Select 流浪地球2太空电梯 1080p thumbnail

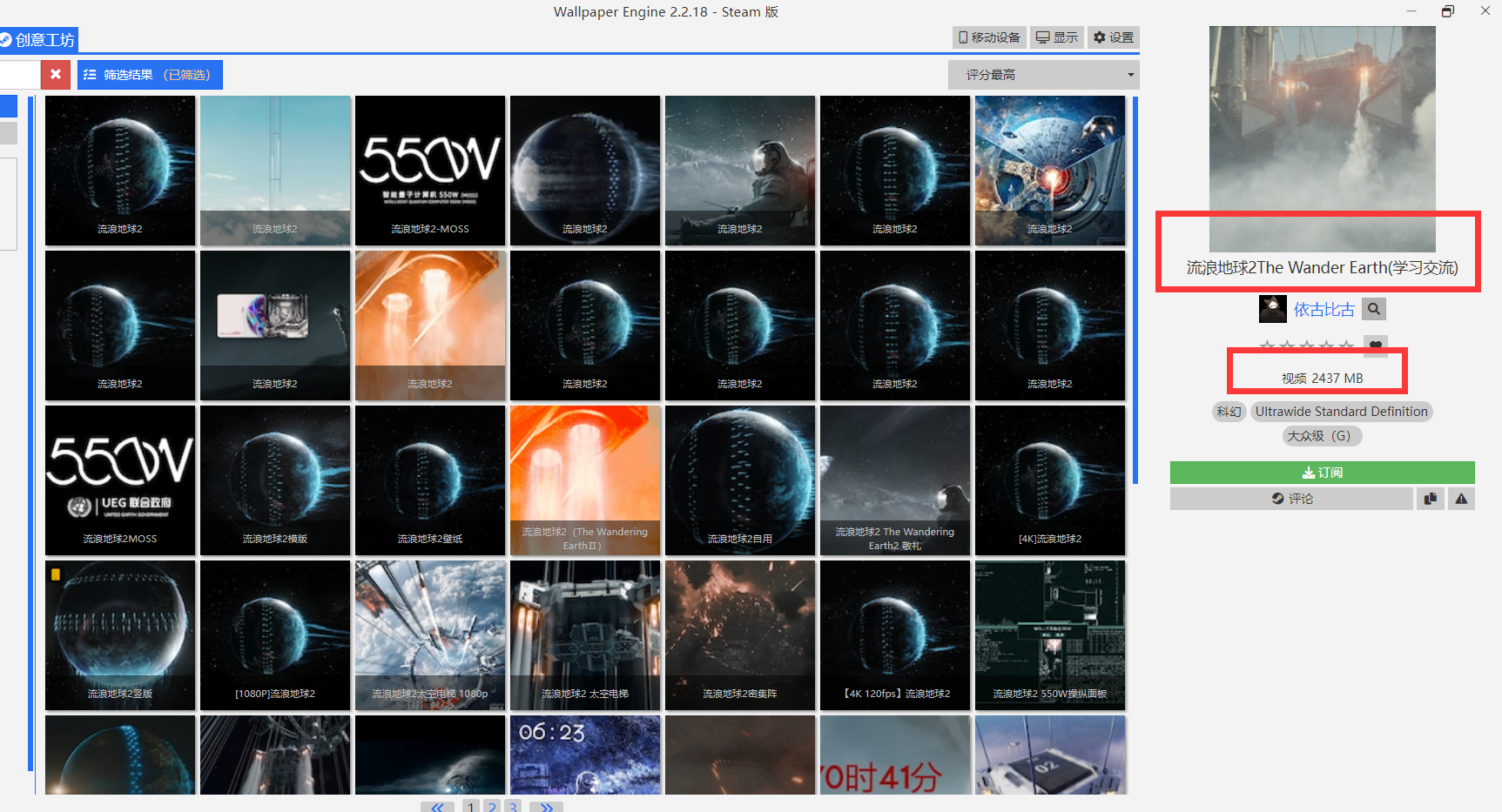point(430,635)
